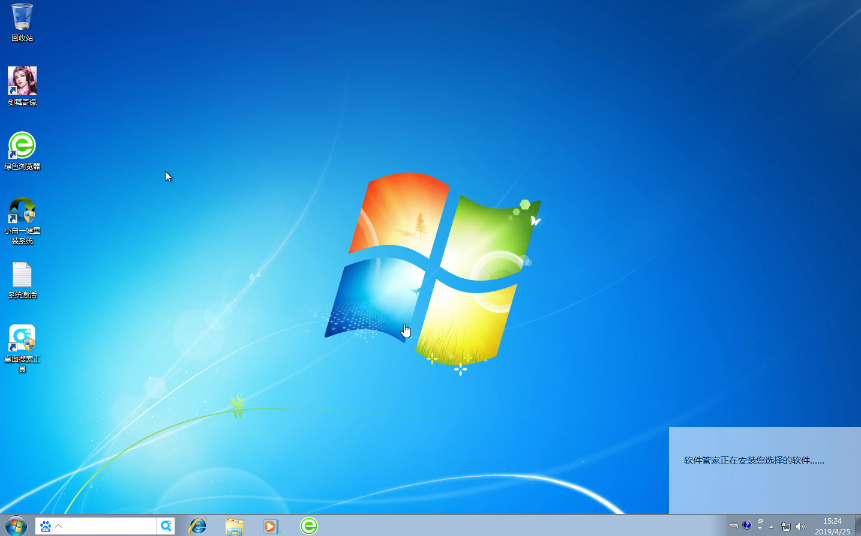861x536 pixels.
Task: Click the Baidu paw icon in search bar
Action: 45,526
